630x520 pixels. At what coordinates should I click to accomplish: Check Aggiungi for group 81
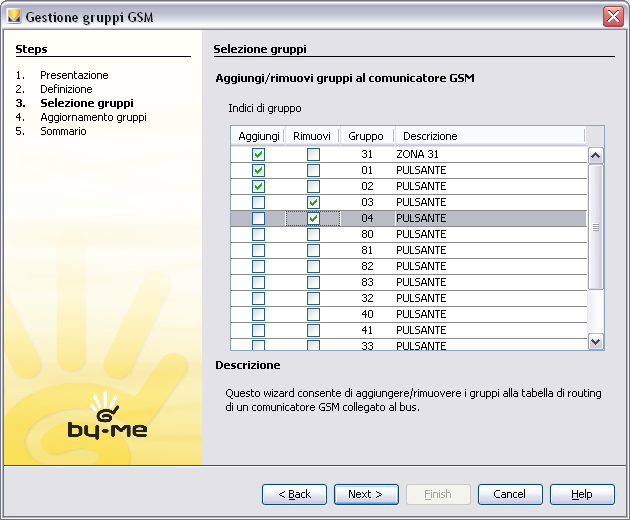pos(258,250)
